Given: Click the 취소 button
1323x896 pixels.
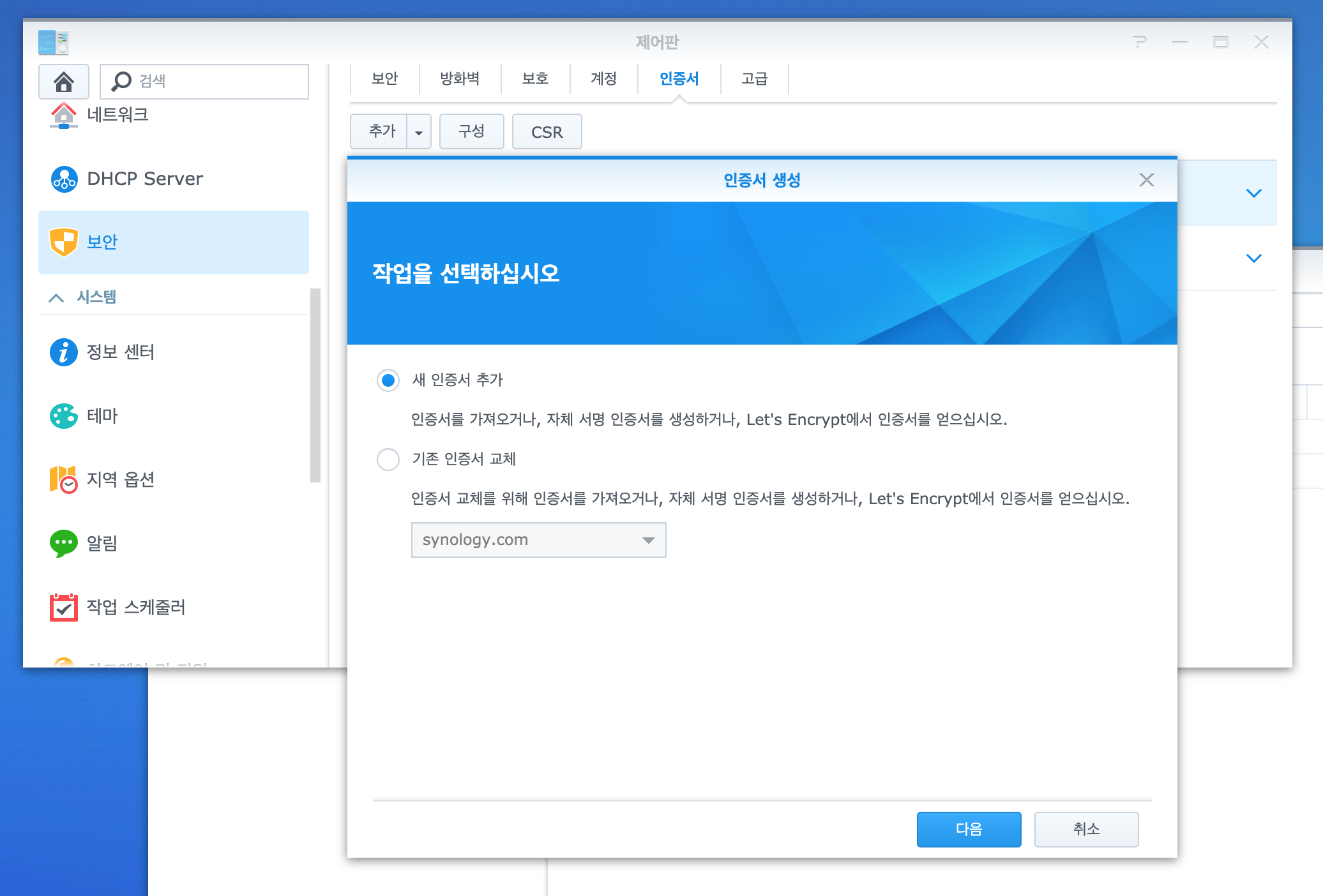Looking at the screenshot, I should click(1086, 829).
